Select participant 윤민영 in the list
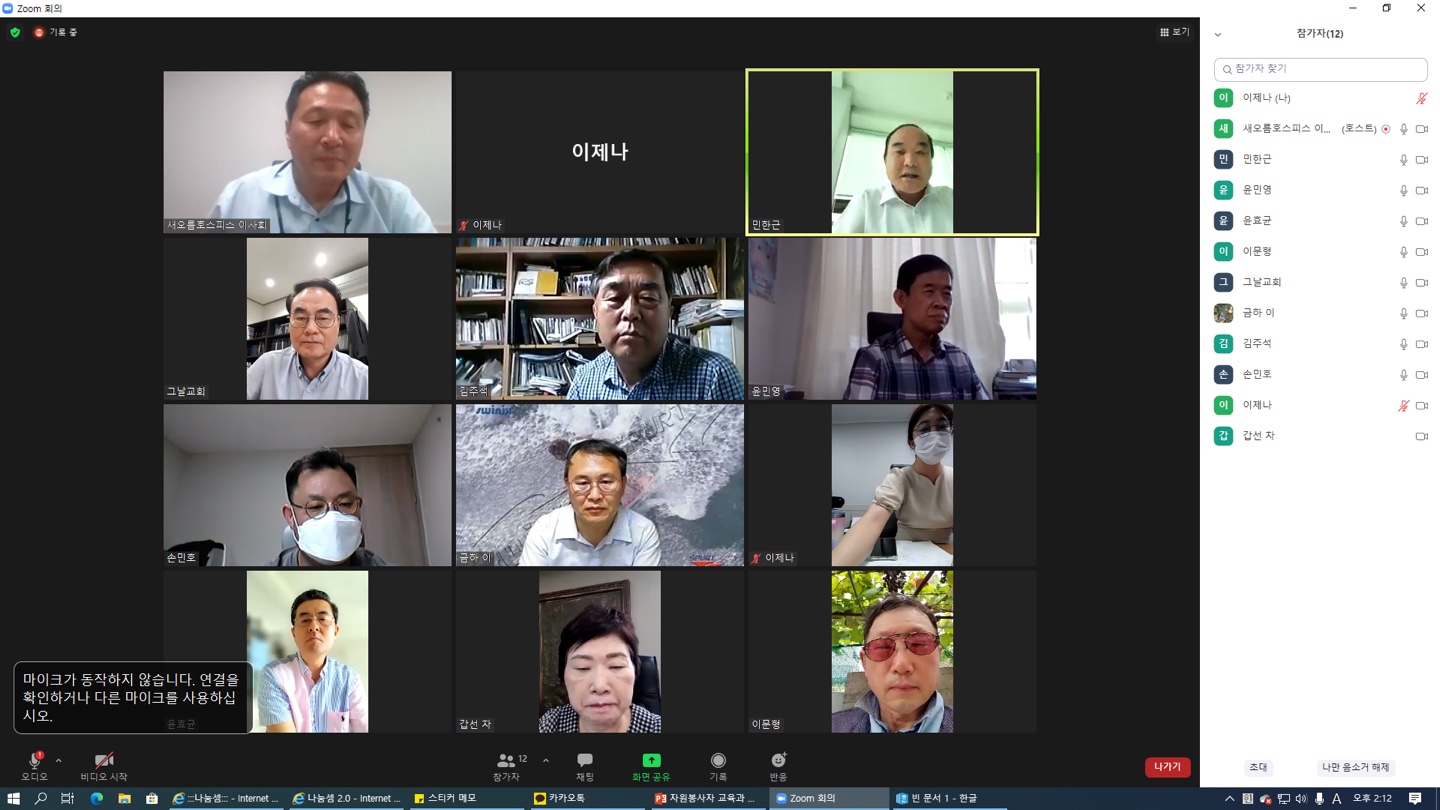The height and width of the screenshot is (810, 1440). point(1320,190)
